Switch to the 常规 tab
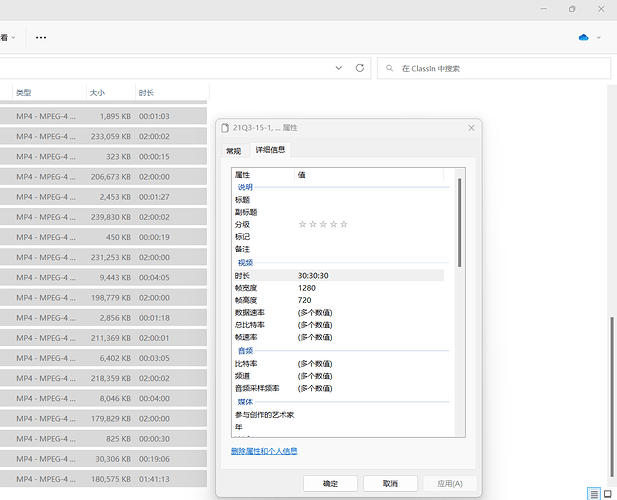The width and height of the screenshot is (617, 500). tap(233, 150)
